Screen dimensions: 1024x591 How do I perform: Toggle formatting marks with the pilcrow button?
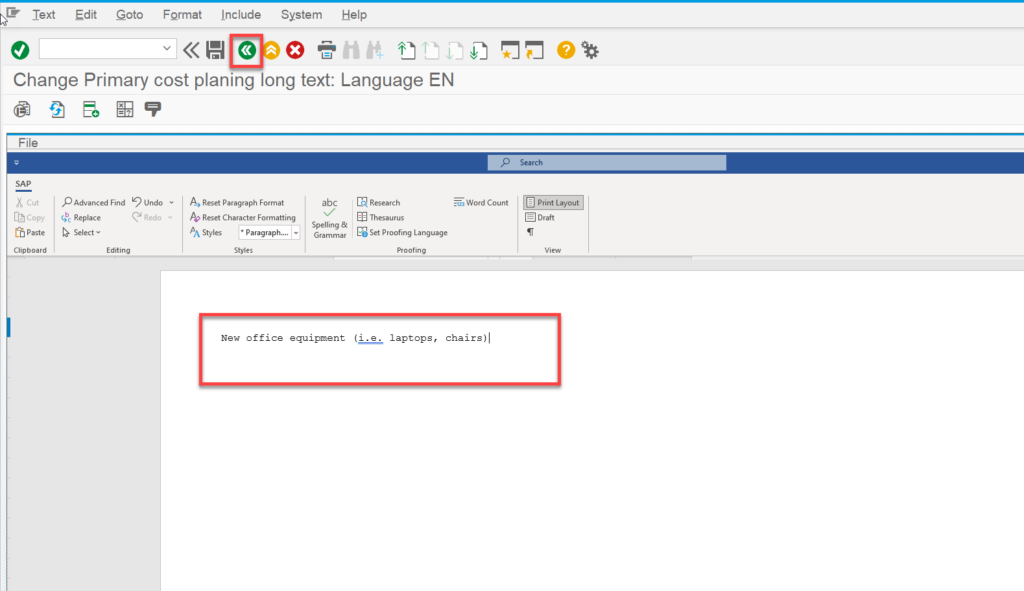click(528, 231)
